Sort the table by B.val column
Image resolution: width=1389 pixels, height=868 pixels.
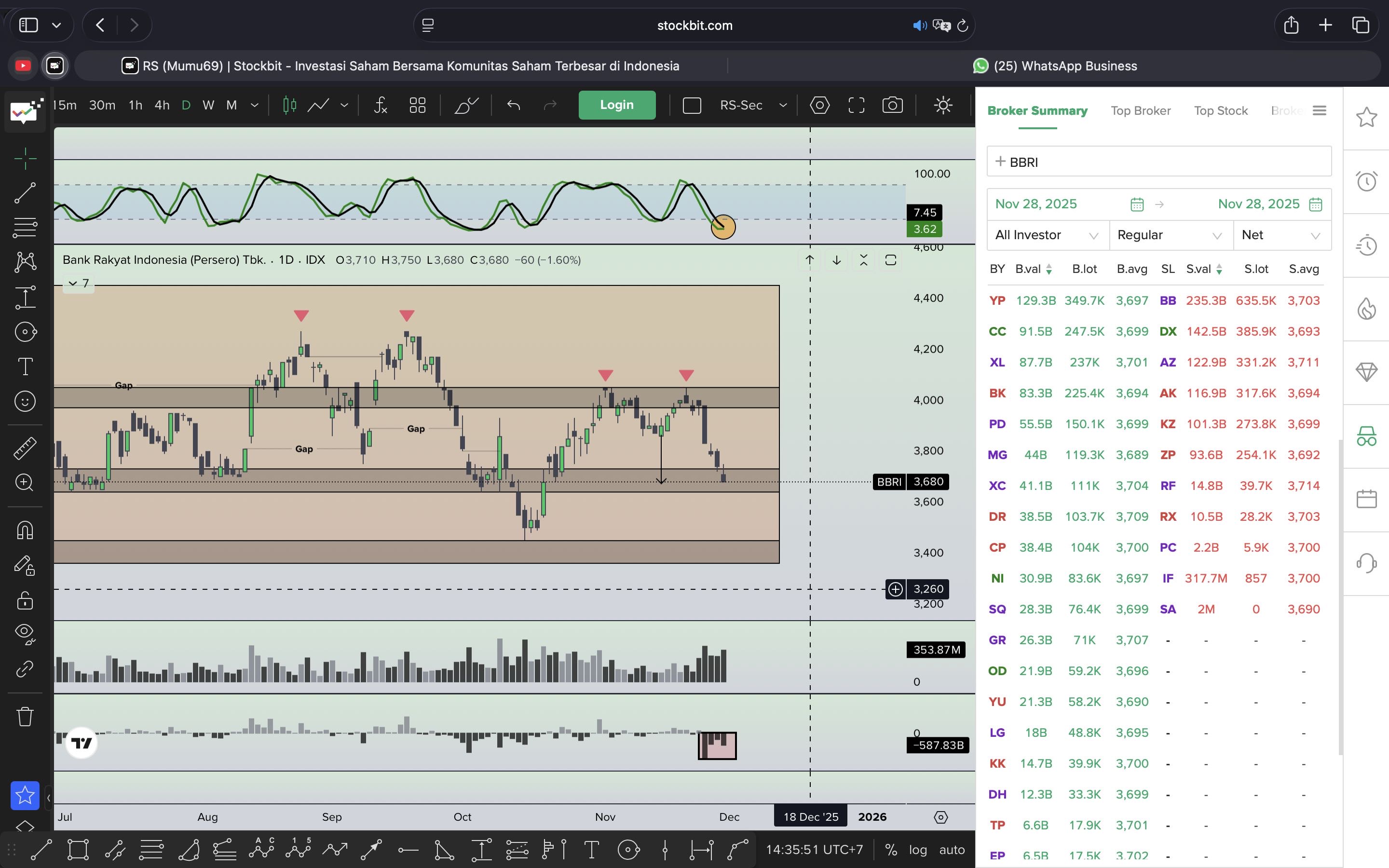point(1033,269)
